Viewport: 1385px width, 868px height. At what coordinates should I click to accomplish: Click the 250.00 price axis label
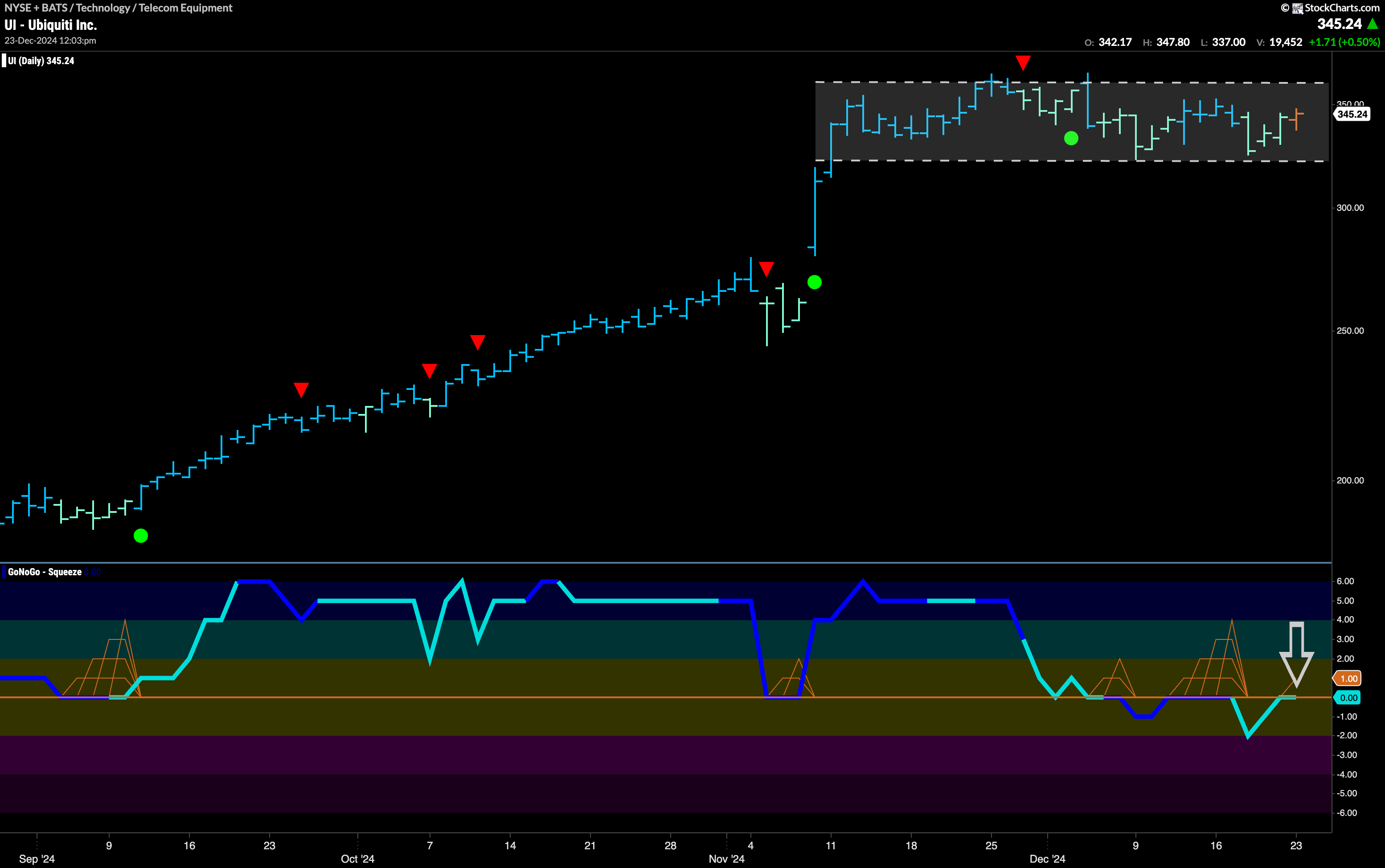[1349, 331]
